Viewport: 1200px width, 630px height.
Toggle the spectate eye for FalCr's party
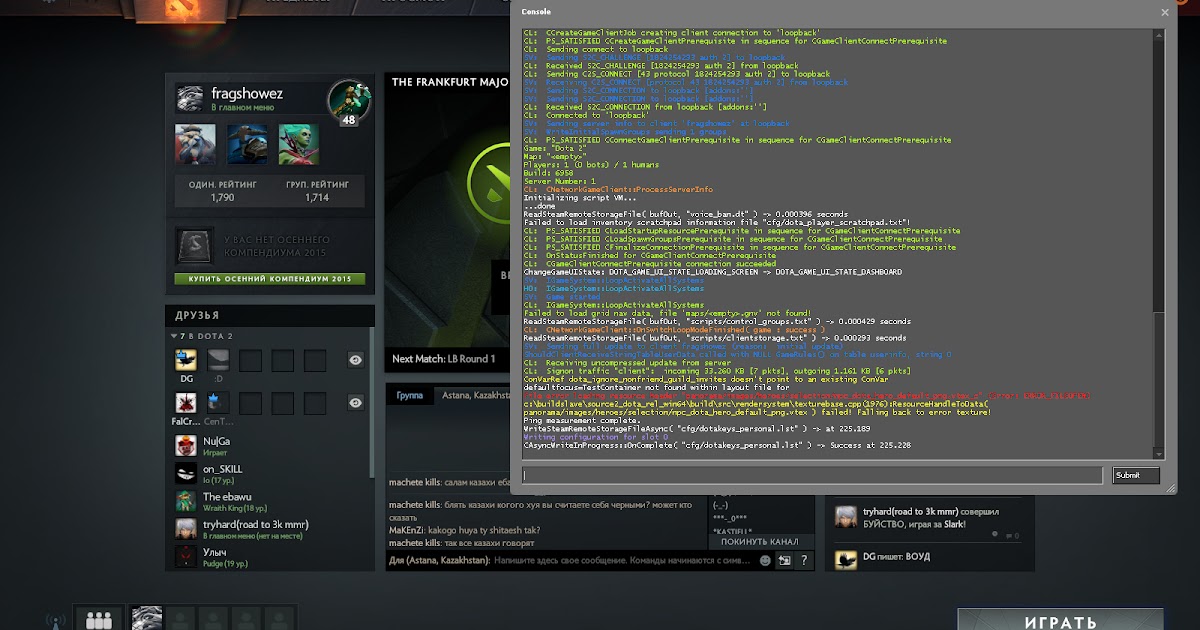355,402
